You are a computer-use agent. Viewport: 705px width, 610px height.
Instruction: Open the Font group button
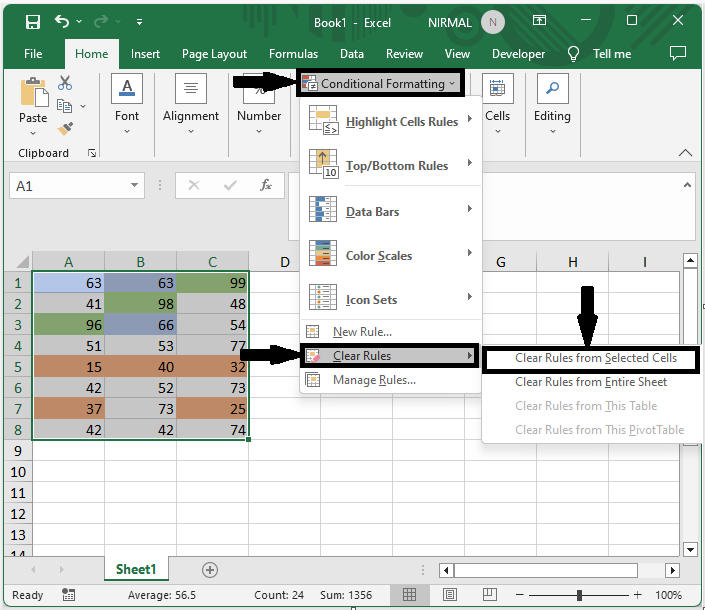[127, 104]
